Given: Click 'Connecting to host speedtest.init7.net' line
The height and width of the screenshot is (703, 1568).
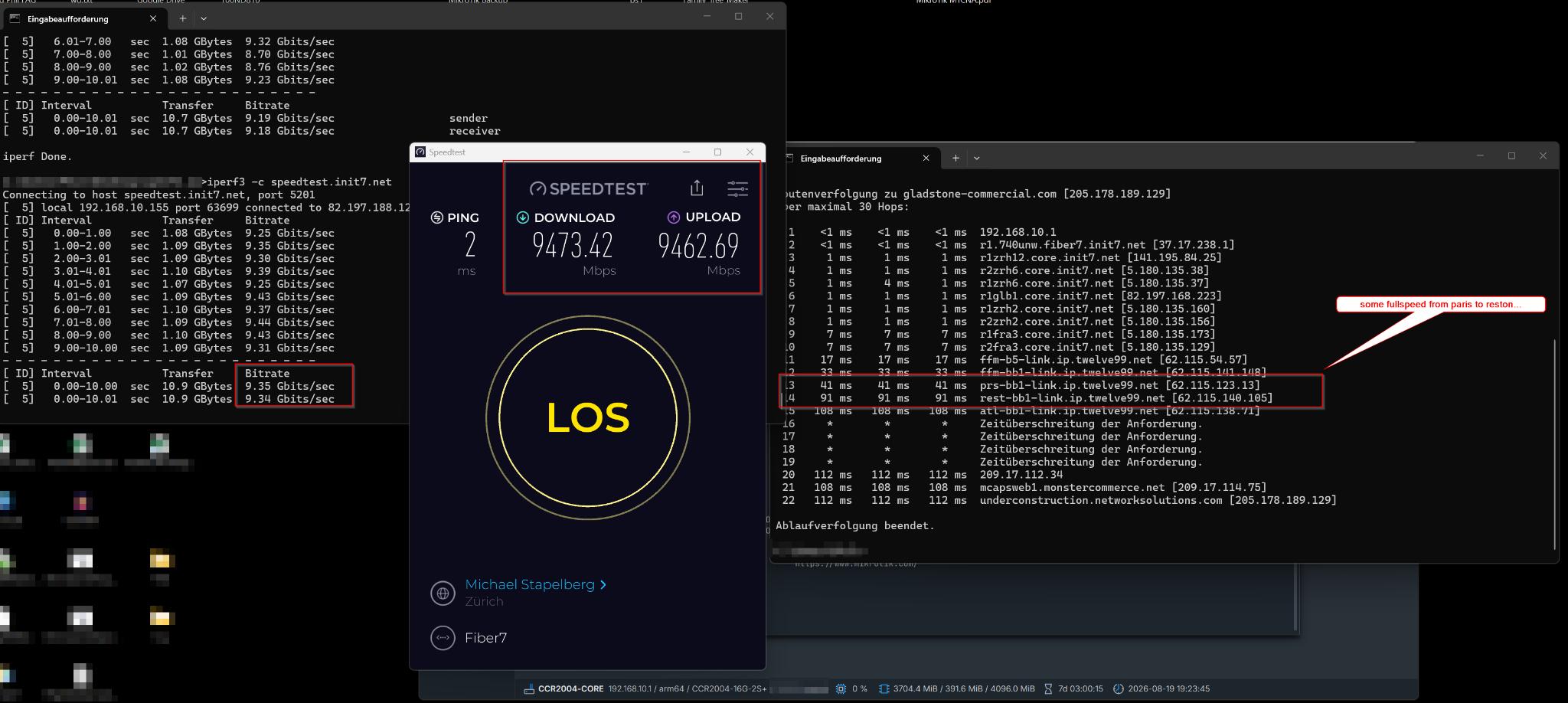Looking at the screenshot, I should 158,195.
